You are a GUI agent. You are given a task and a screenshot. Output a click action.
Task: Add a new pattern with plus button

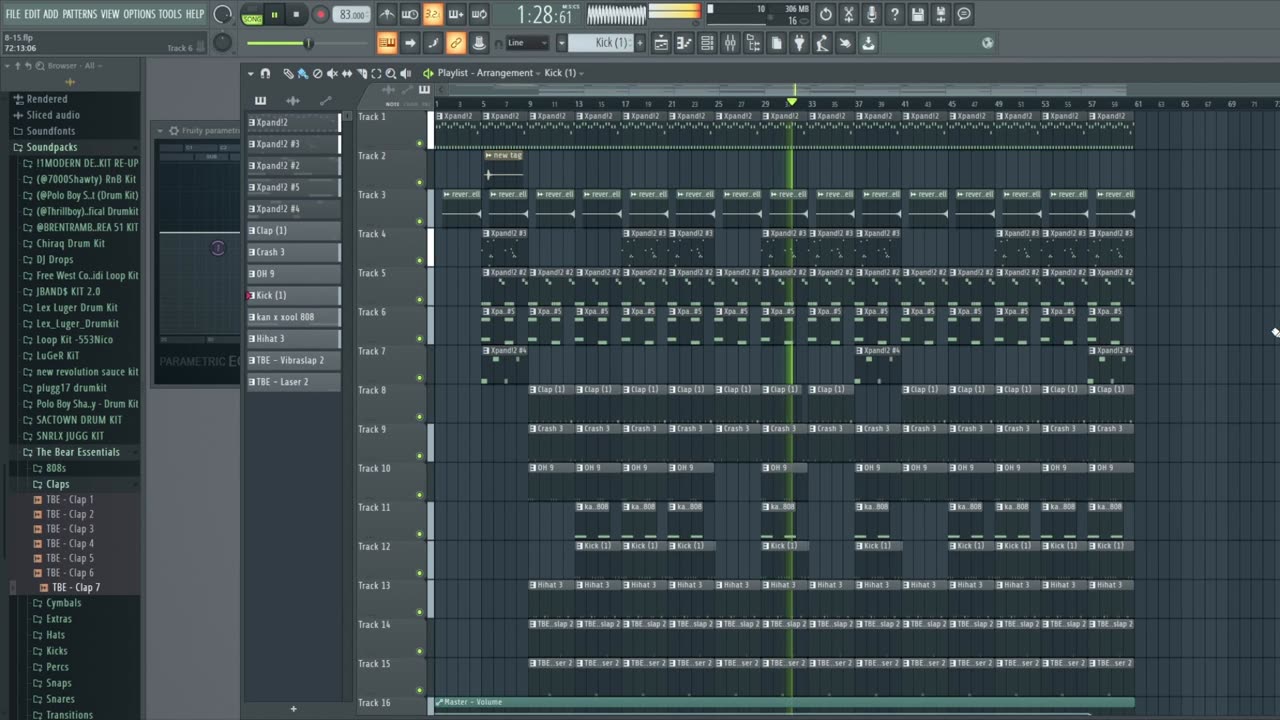(x=293, y=709)
